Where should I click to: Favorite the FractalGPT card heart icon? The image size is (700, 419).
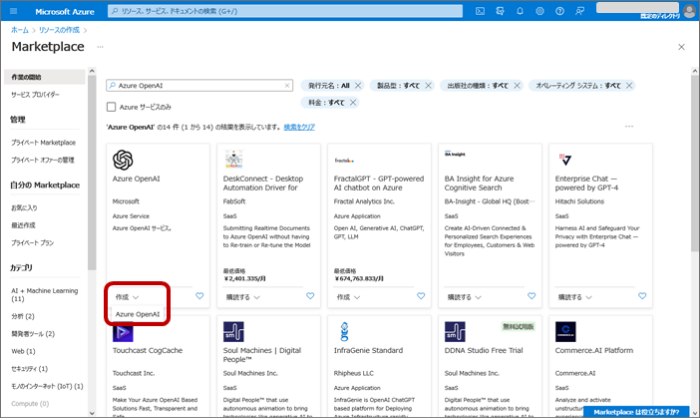coord(421,296)
